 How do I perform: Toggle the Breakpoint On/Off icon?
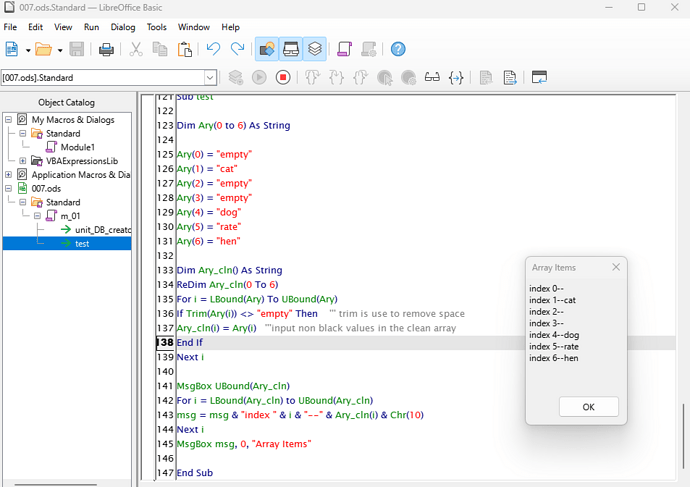(385, 77)
